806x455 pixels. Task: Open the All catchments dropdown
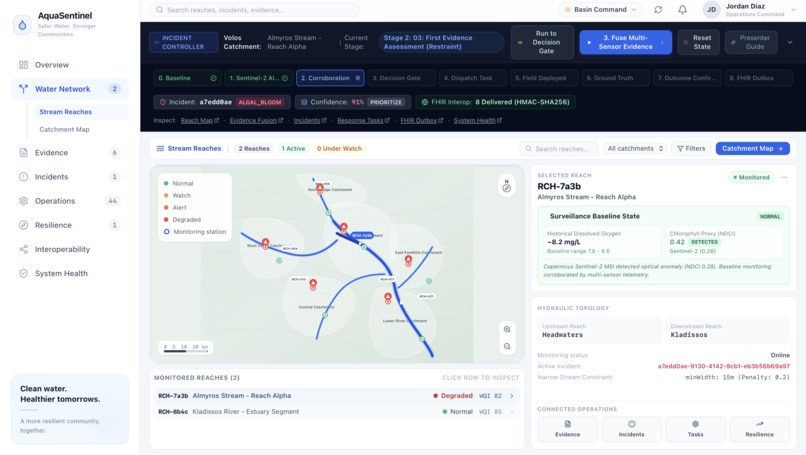coord(635,149)
